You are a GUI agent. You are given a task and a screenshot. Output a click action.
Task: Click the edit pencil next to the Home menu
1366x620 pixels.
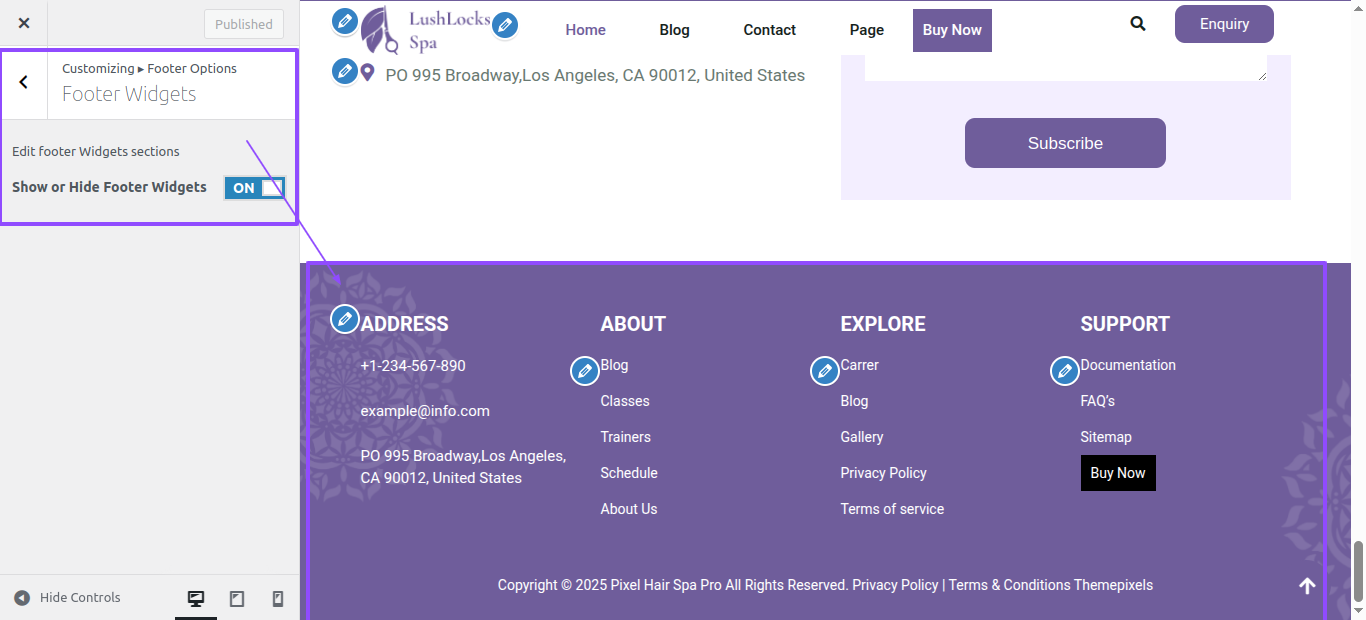pyautogui.click(x=506, y=25)
